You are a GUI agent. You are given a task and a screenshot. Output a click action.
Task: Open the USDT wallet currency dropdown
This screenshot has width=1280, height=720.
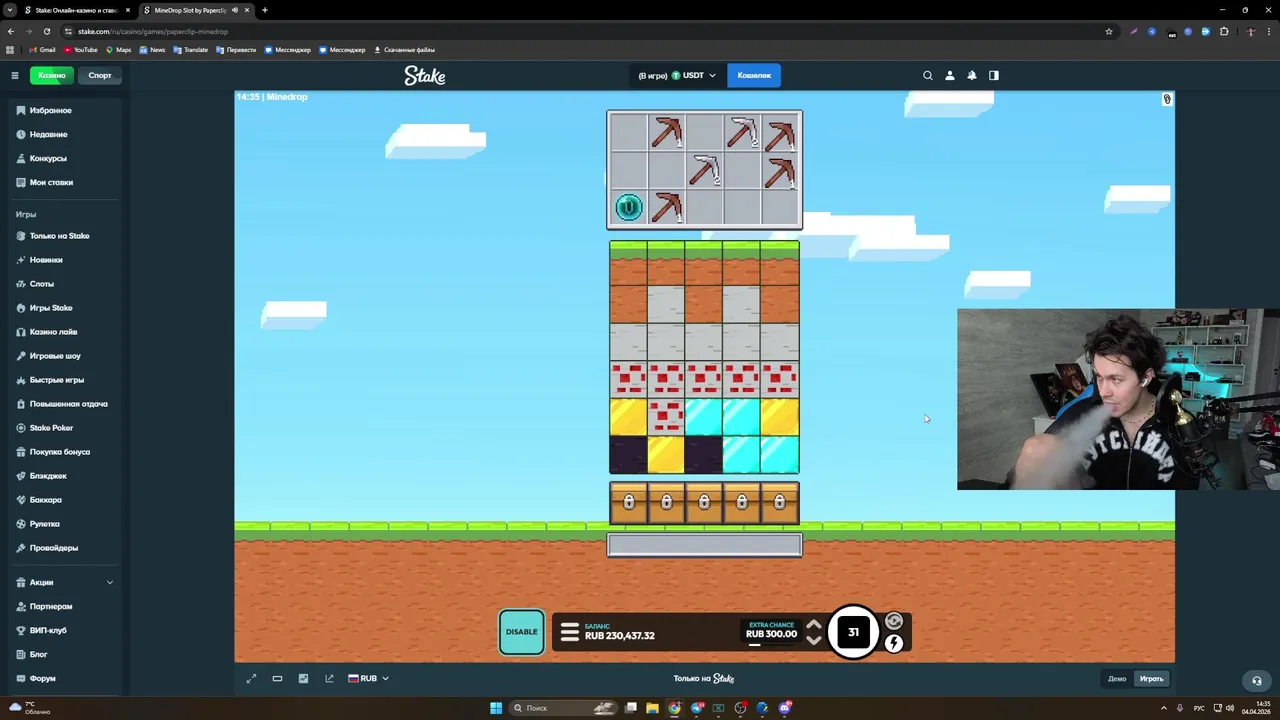pyautogui.click(x=677, y=75)
